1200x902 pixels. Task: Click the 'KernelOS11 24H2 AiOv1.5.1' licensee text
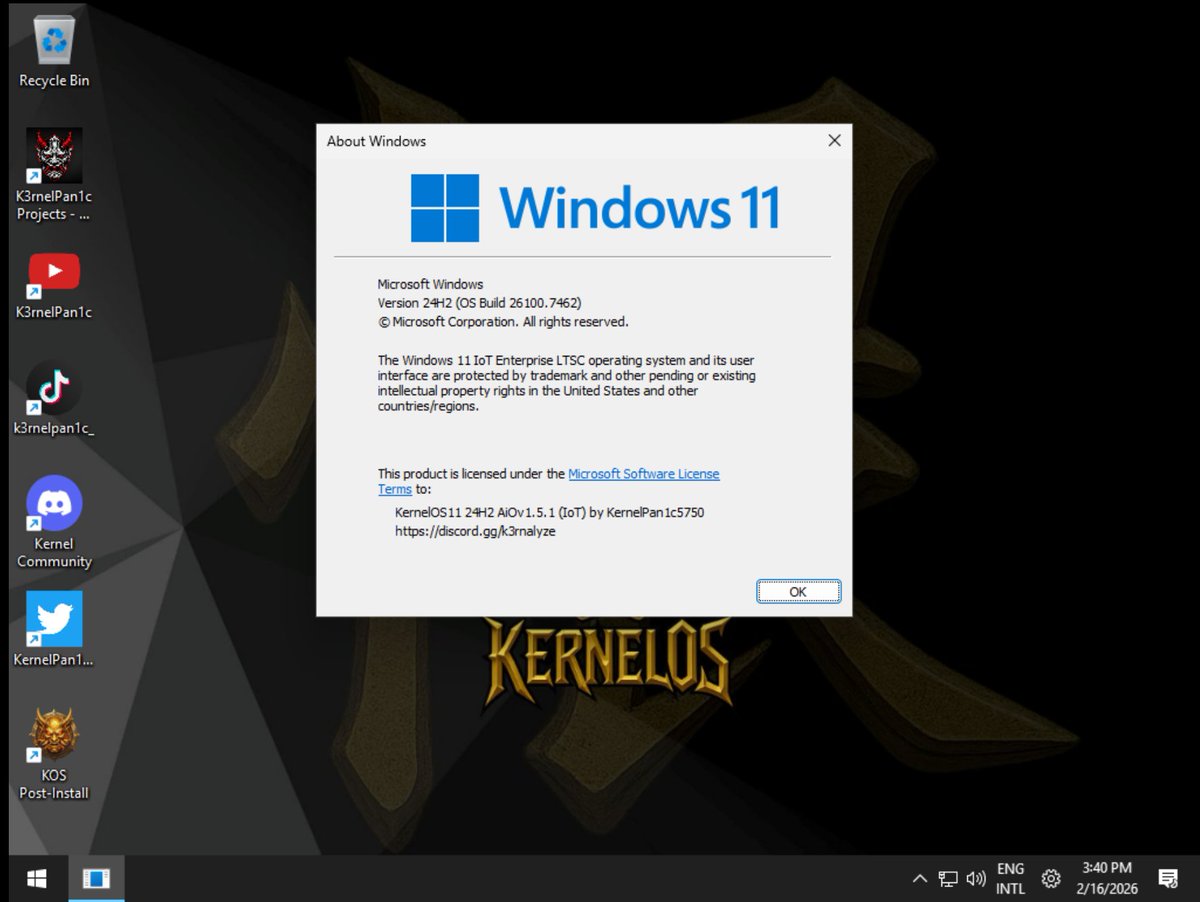point(550,512)
